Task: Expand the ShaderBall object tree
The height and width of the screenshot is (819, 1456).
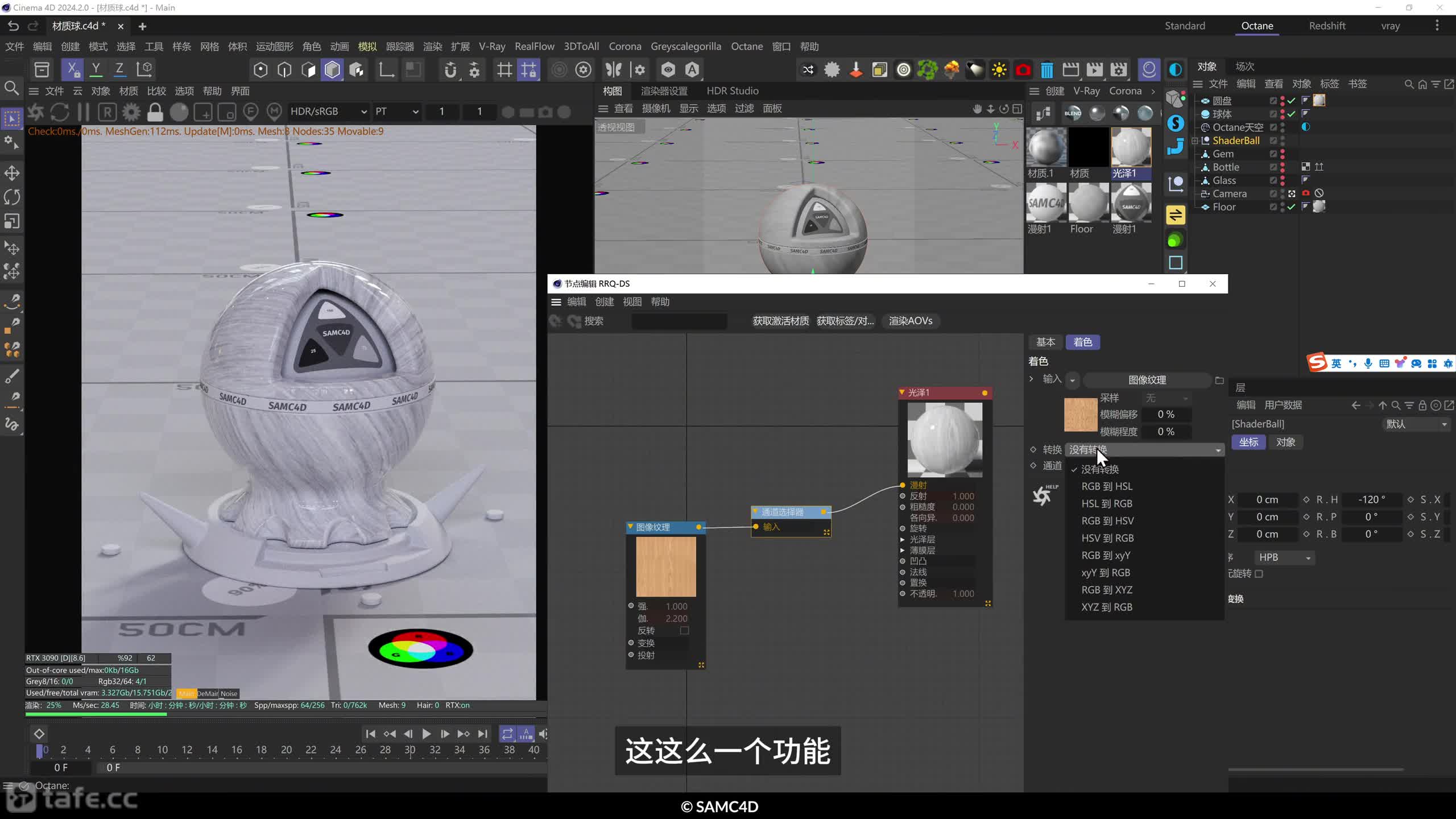Action: (1195, 140)
